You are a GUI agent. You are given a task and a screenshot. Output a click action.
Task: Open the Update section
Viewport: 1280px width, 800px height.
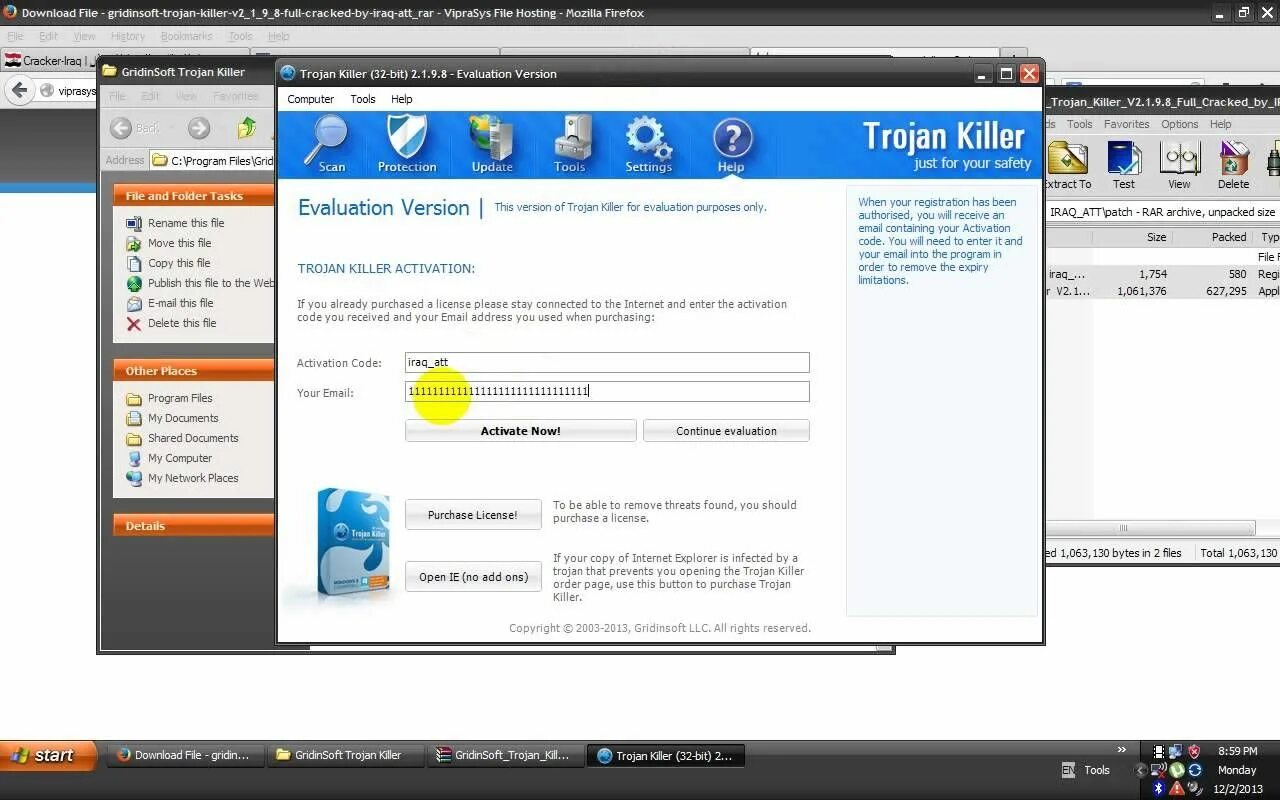pos(491,144)
